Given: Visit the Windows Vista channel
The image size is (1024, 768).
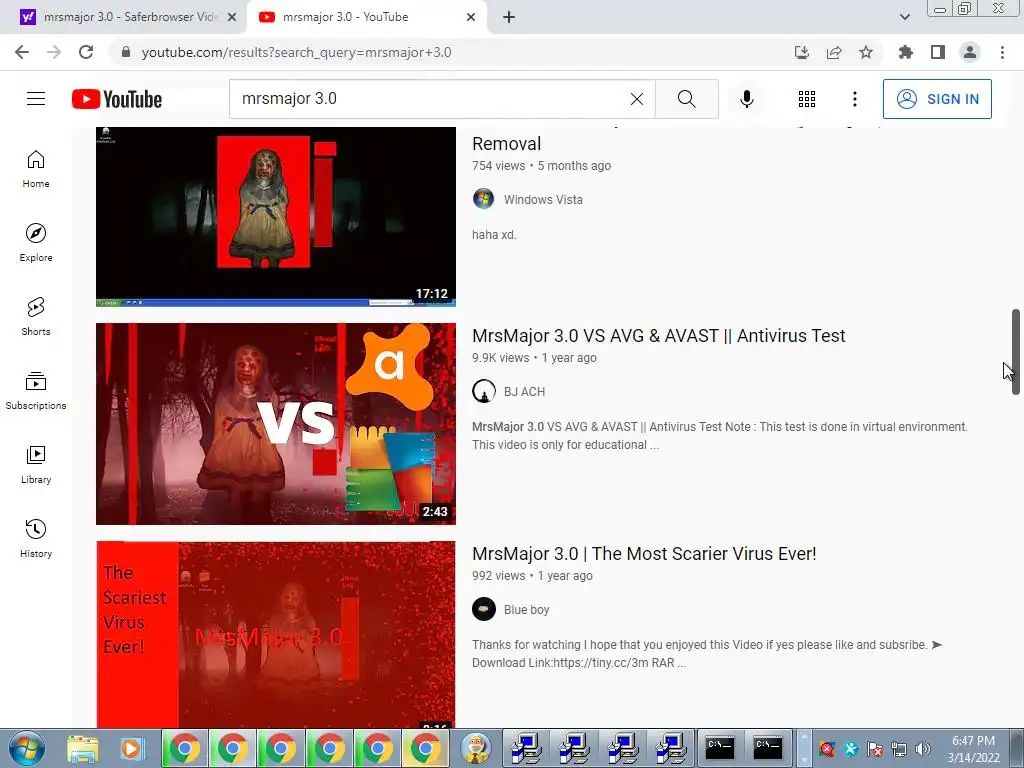Looking at the screenshot, I should click(543, 200).
